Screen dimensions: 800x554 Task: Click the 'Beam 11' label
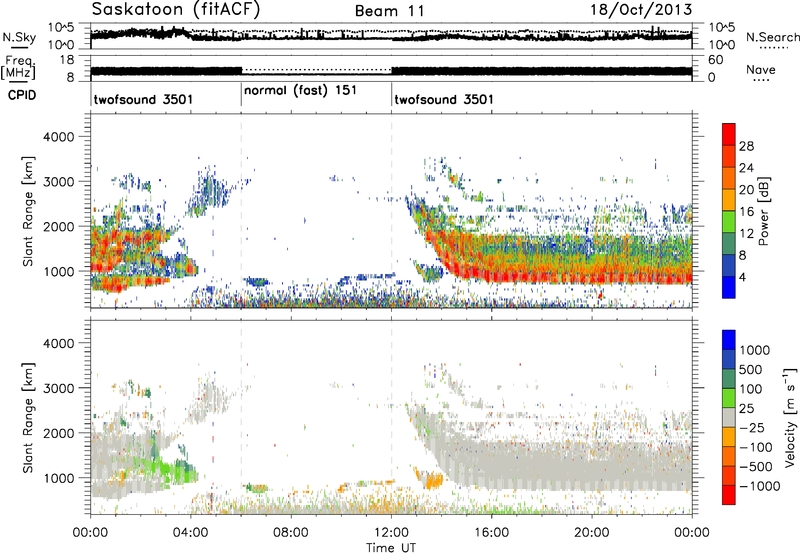(x=390, y=11)
